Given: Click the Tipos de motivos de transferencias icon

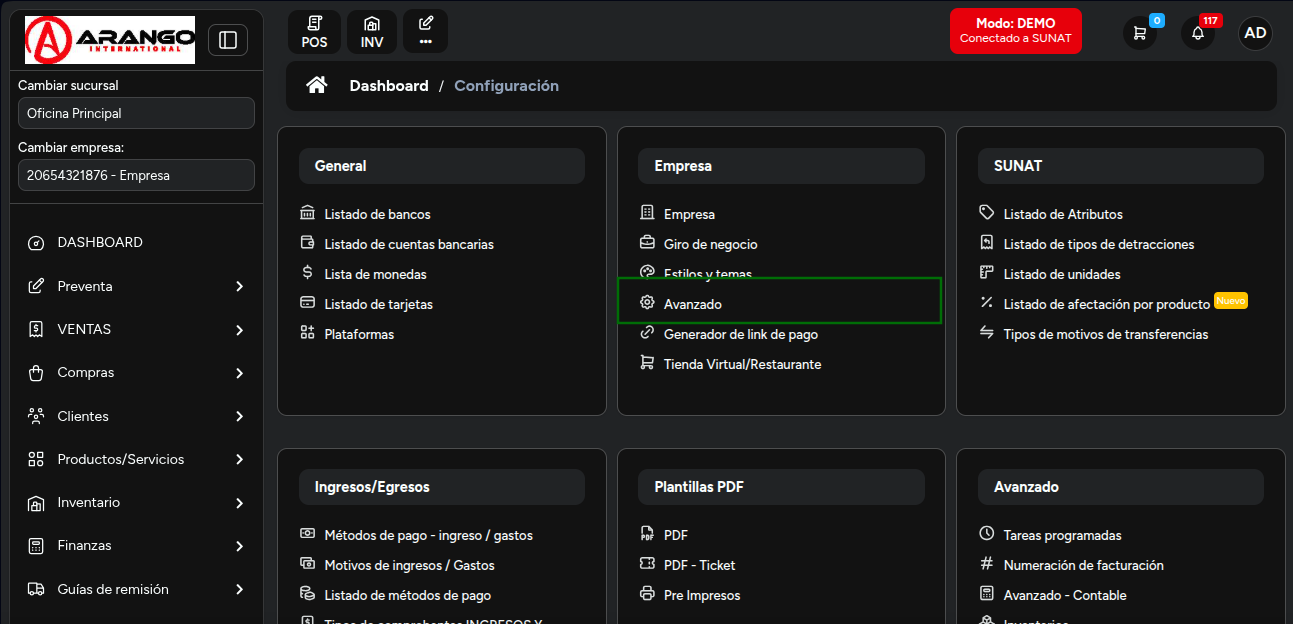Looking at the screenshot, I should (987, 333).
